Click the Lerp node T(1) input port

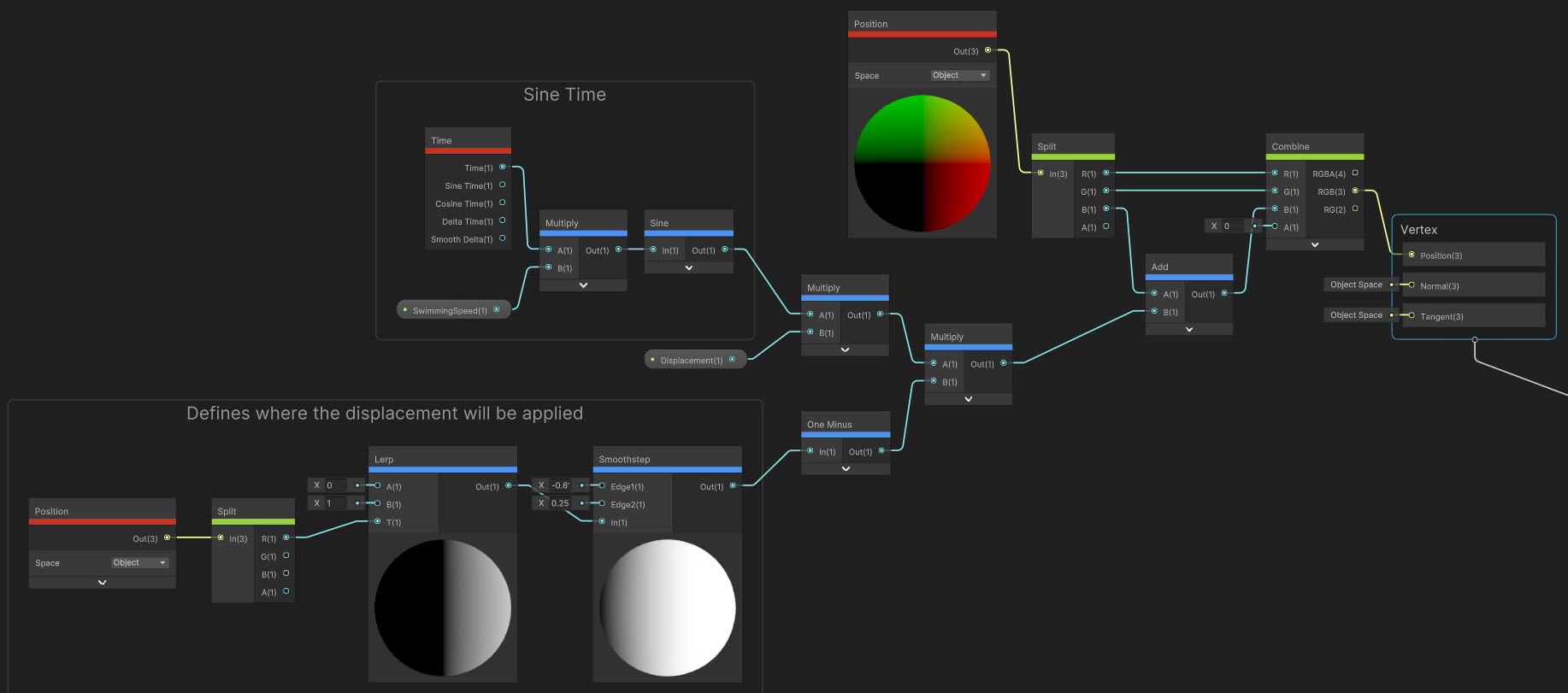(x=377, y=521)
